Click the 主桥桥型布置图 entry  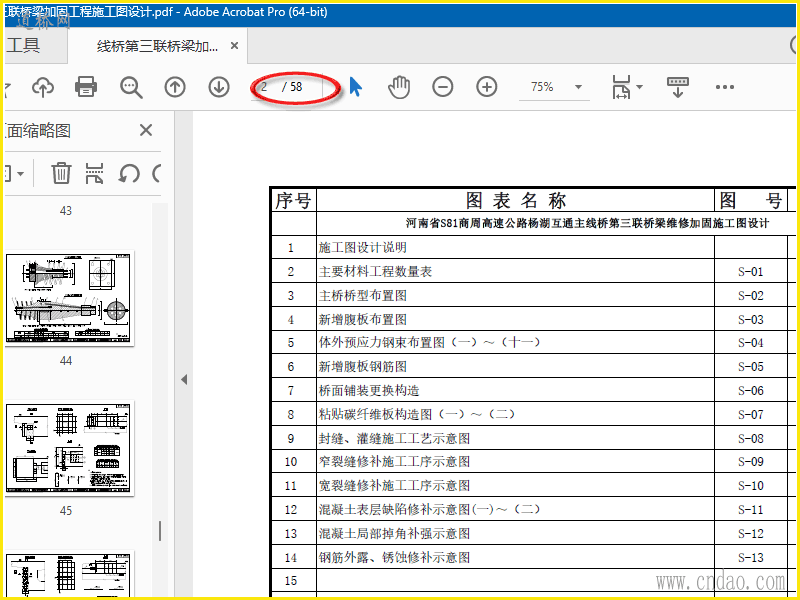point(362,296)
